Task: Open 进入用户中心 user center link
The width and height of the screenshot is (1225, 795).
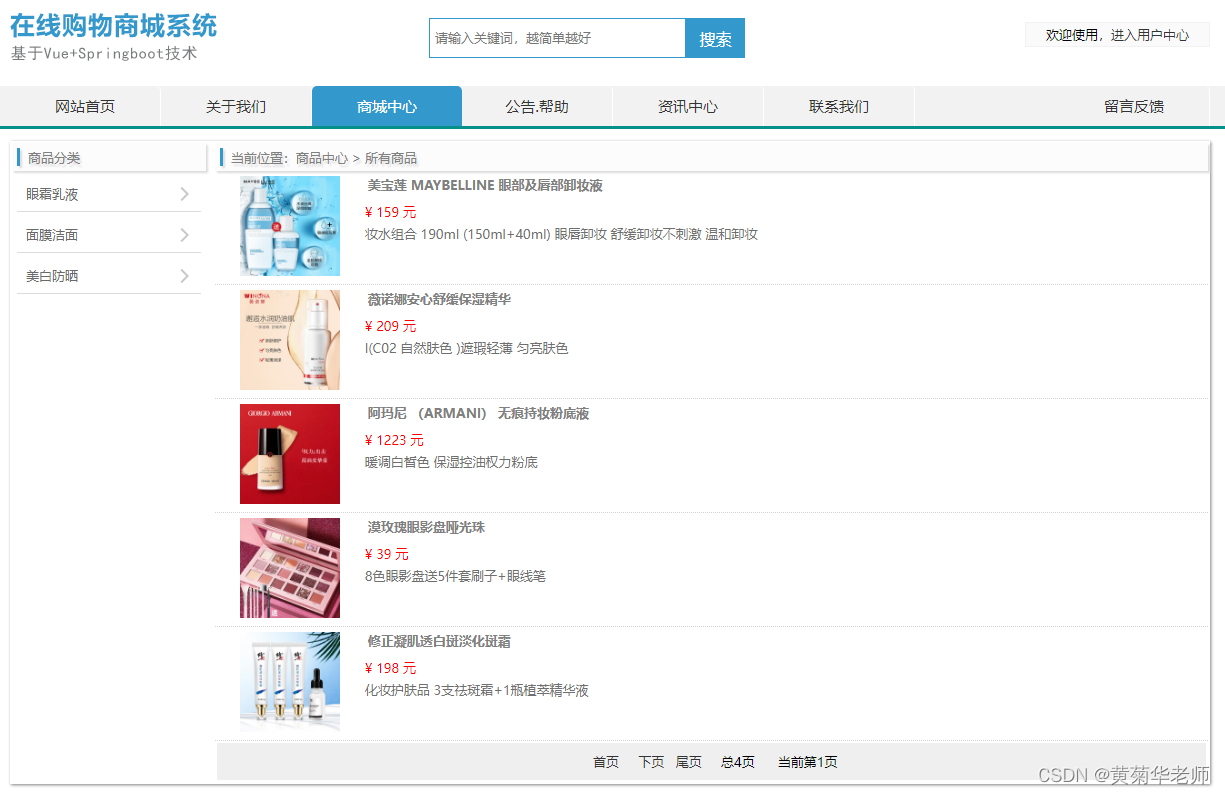Action: click(x=1150, y=35)
